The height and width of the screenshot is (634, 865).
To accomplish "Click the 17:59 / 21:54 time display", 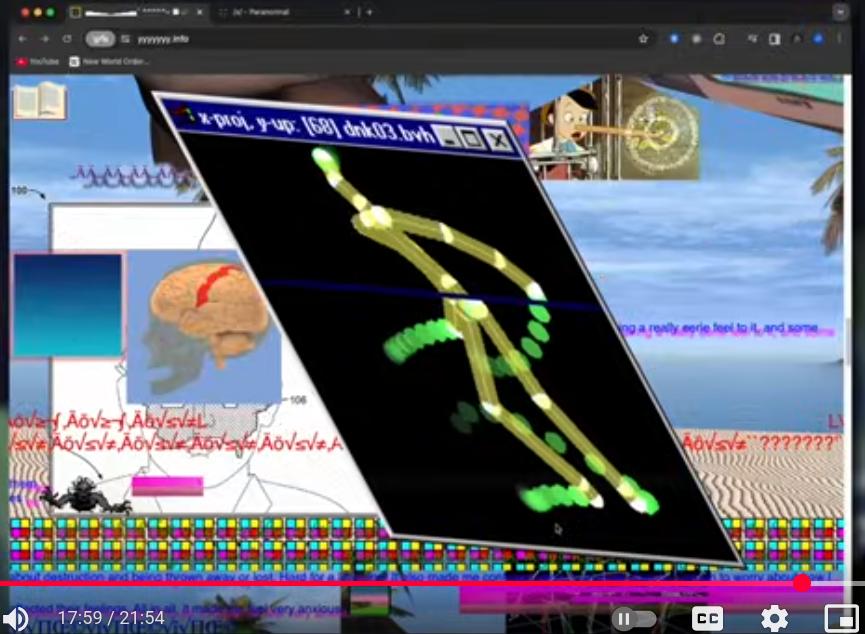I will (111, 617).
